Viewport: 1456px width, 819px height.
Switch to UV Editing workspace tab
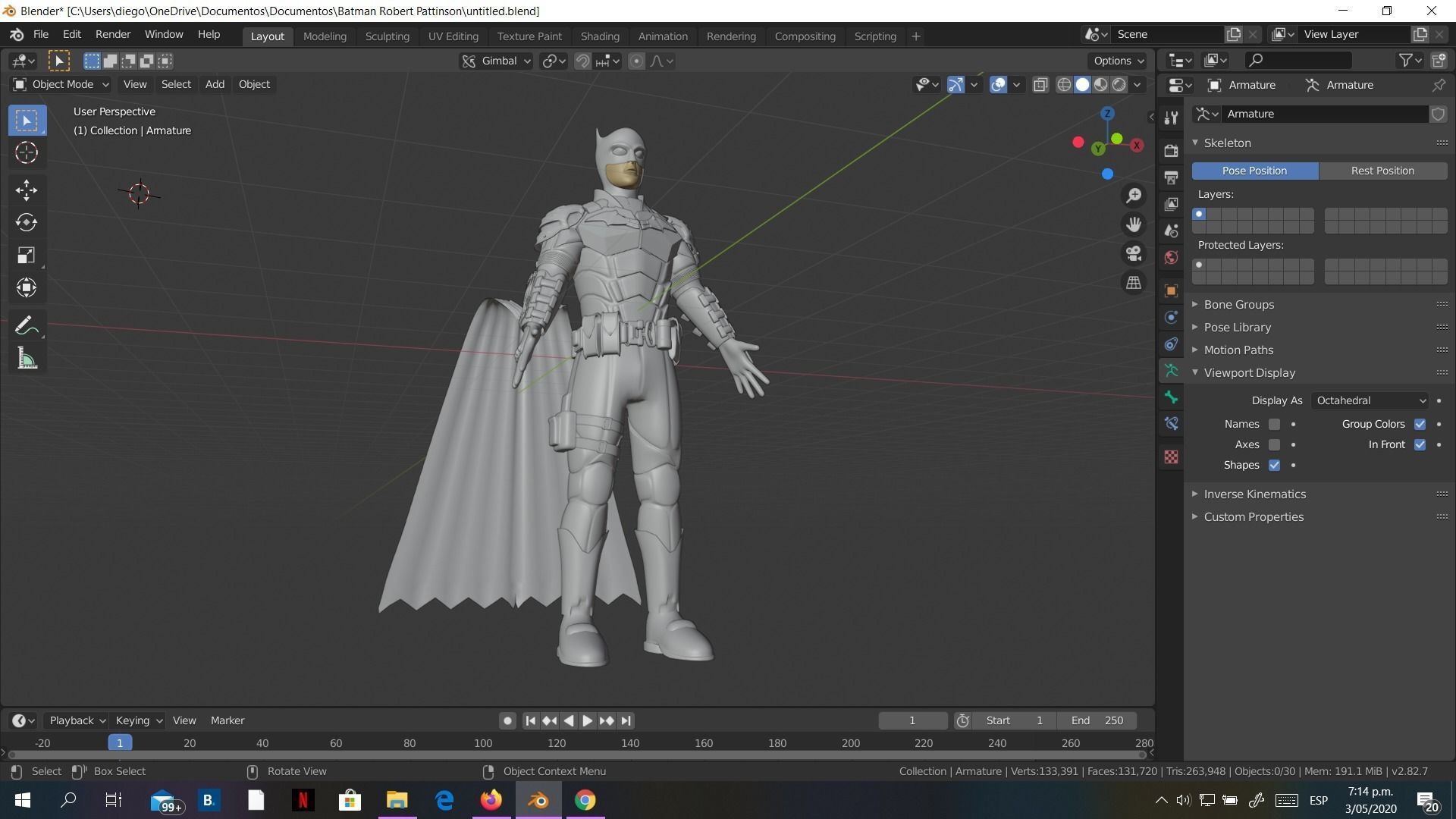pos(453,36)
